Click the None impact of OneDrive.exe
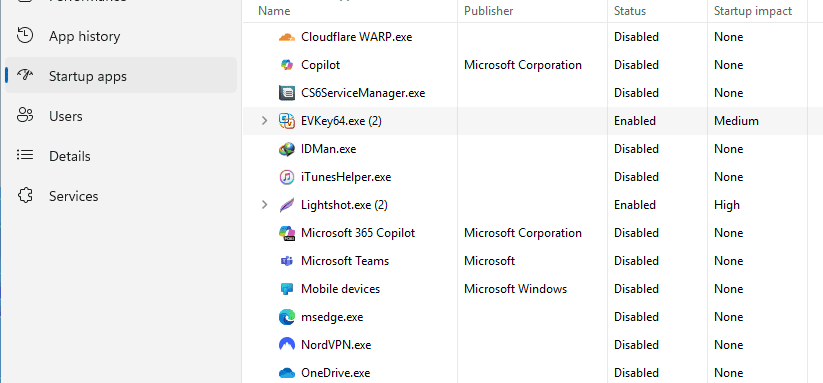The height and width of the screenshot is (383, 823). (729, 373)
